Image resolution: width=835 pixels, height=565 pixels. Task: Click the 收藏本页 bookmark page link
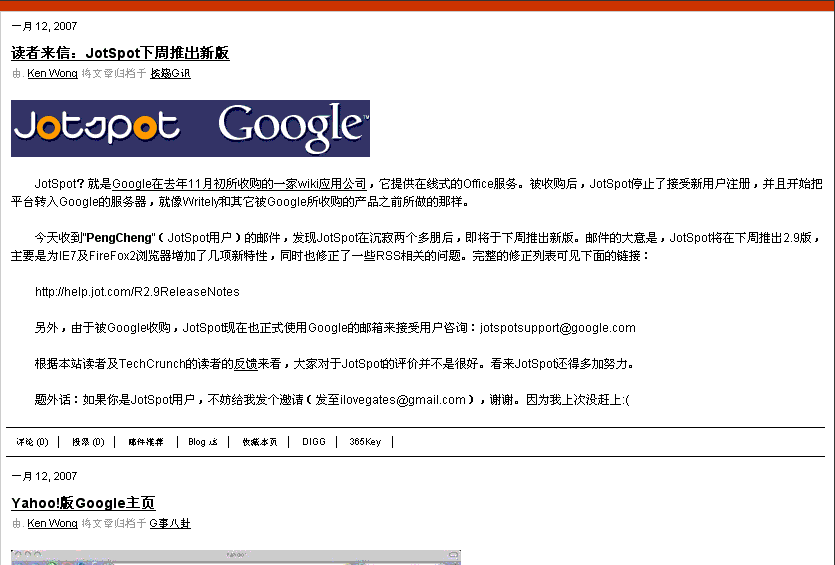[260, 442]
